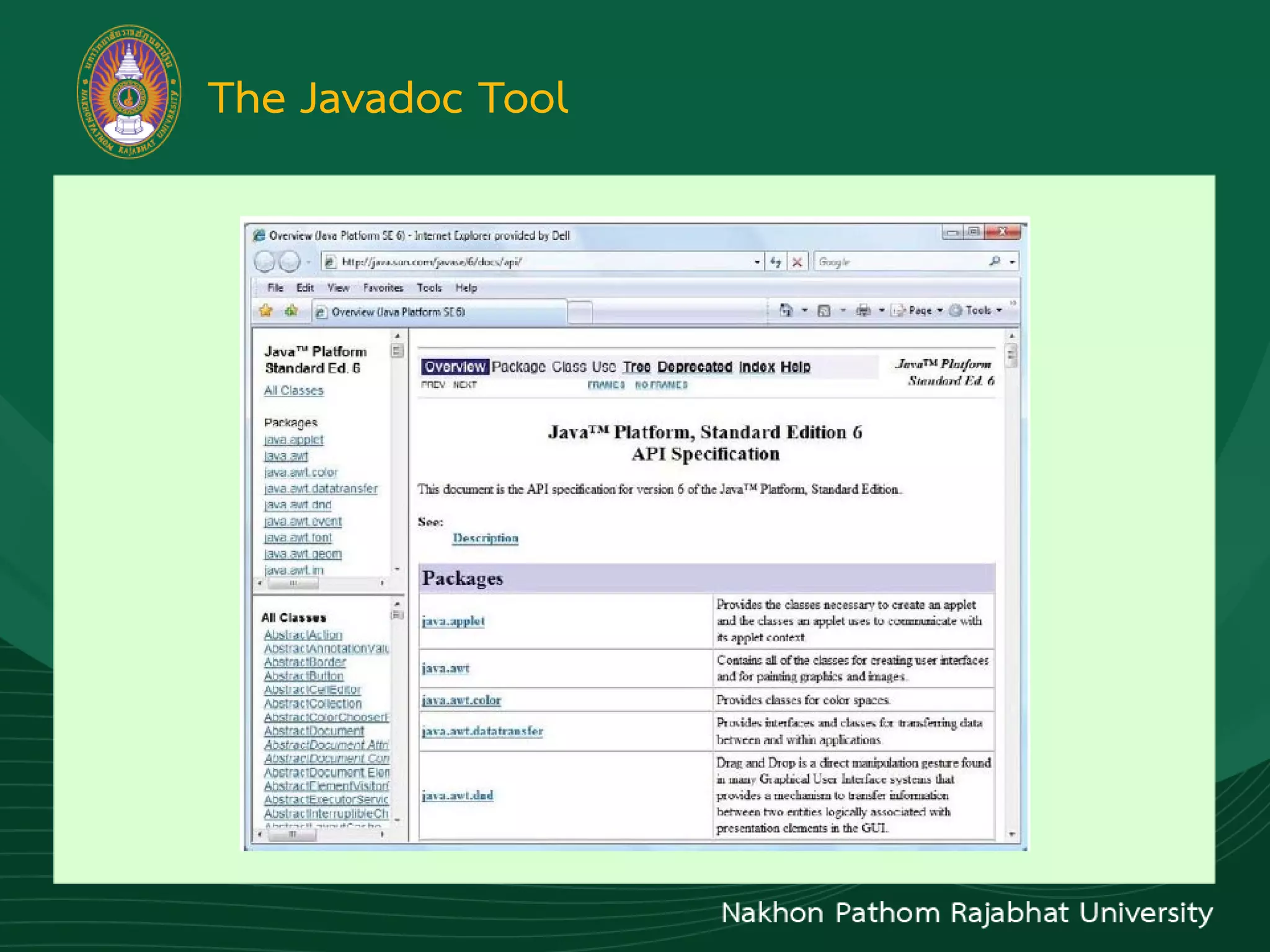Open java.awt in the left Packages list
Viewport: 1270px width, 952px height.
tap(286, 456)
